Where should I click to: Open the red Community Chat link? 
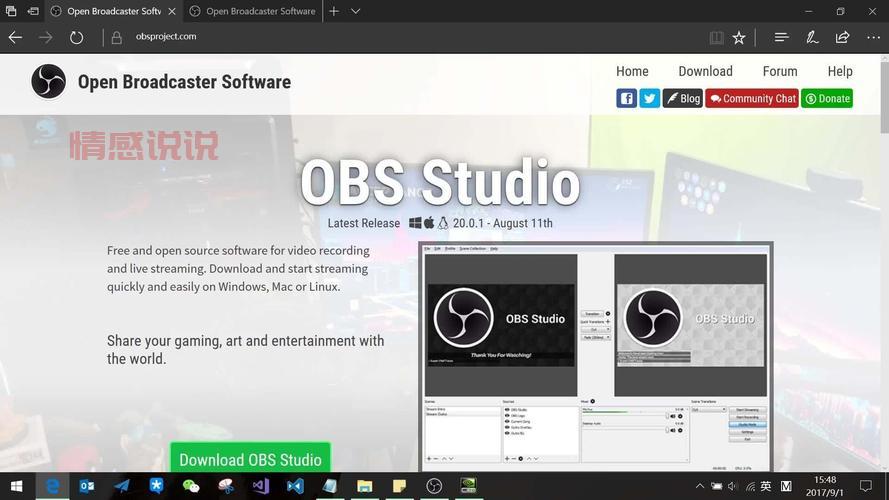pyautogui.click(x=752, y=98)
